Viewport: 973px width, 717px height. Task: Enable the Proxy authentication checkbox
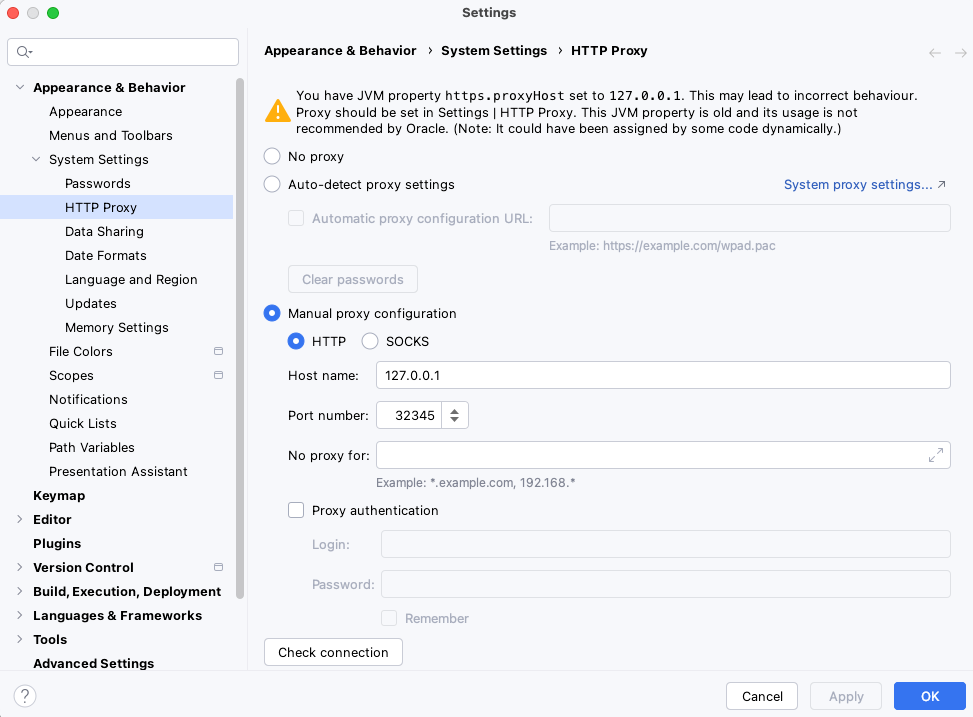(296, 510)
